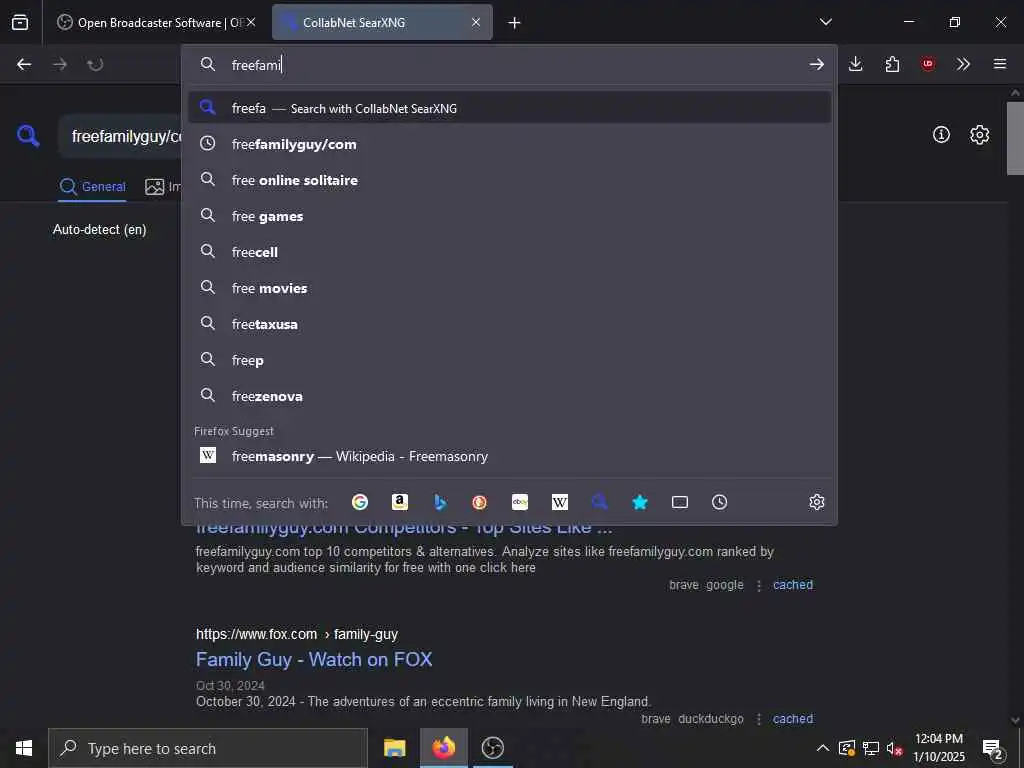Image resolution: width=1024 pixels, height=768 pixels.
Task: List all tabs dropdown arrow
Action: [x=825, y=22]
